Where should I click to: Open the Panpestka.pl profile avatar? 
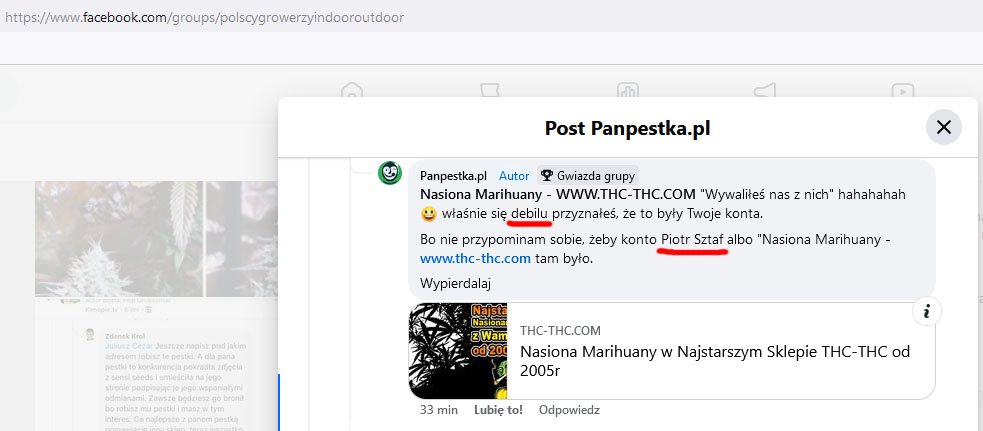point(389,173)
